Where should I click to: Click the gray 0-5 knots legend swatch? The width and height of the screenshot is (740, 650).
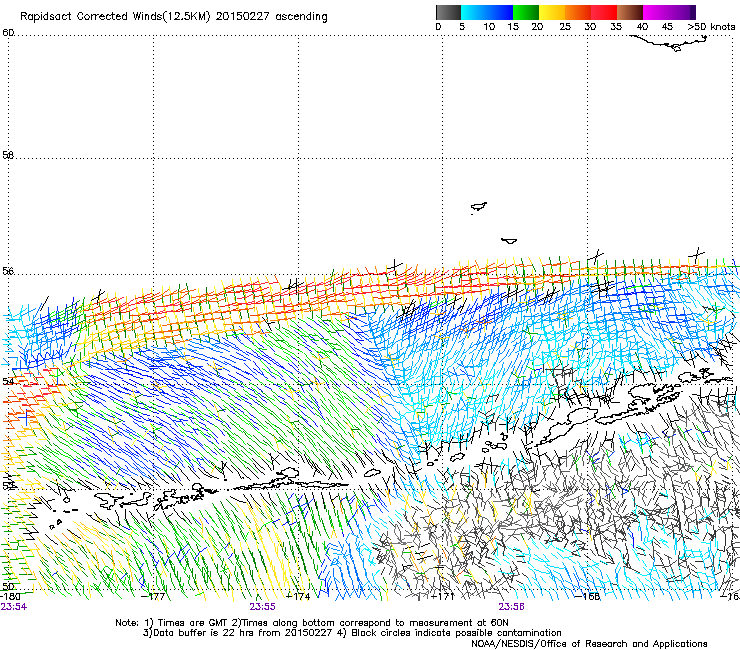(x=448, y=12)
